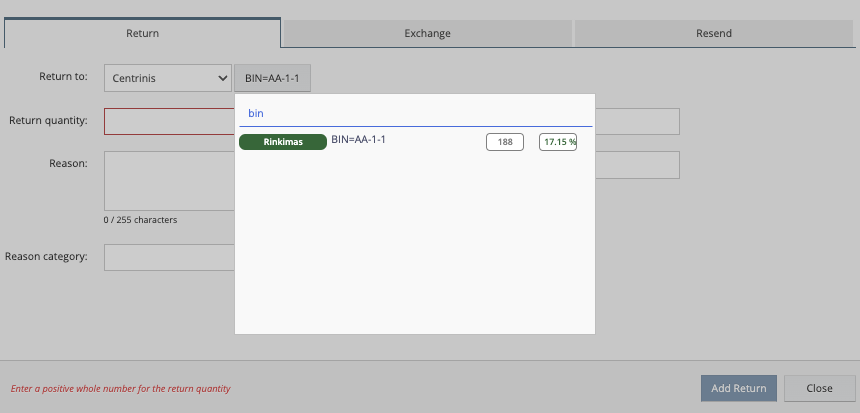
Task: Focus the bin search field in popup
Action: 414,114
